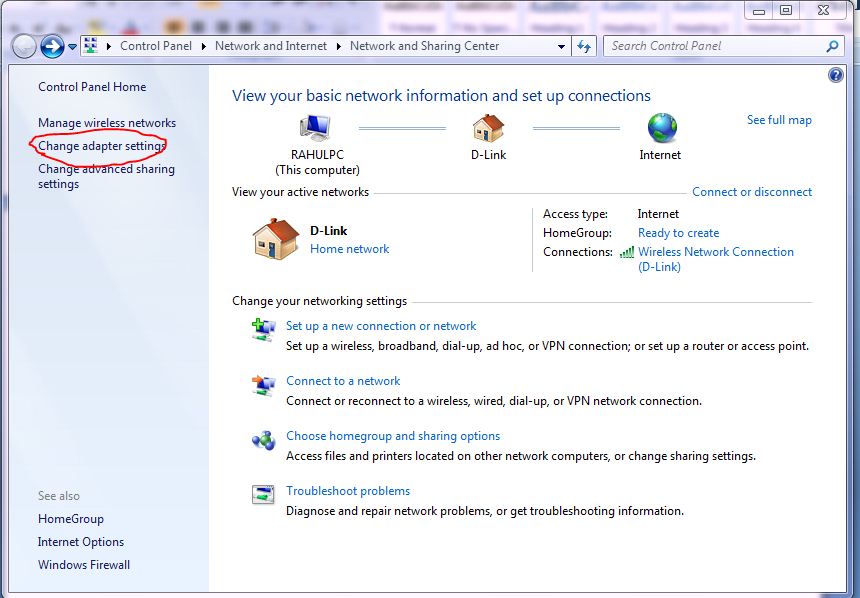Click the Set up a new connection icon
Viewport: 860px width, 598px height.
click(x=263, y=330)
